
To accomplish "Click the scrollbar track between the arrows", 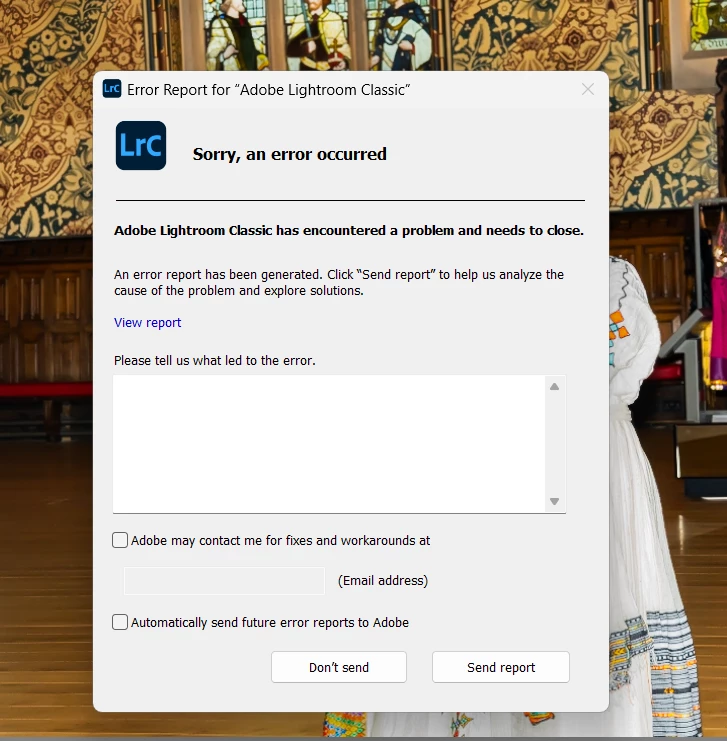I will (554, 444).
